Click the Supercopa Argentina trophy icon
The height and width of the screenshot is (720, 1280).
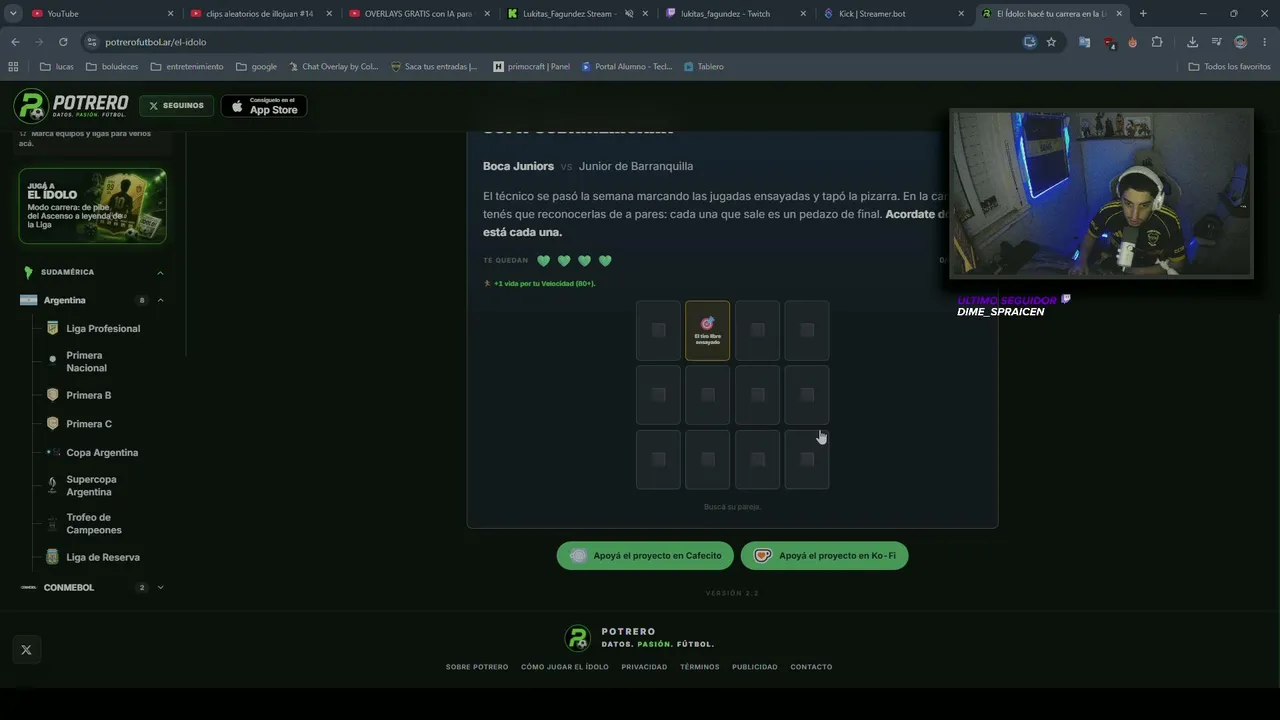click(x=53, y=485)
